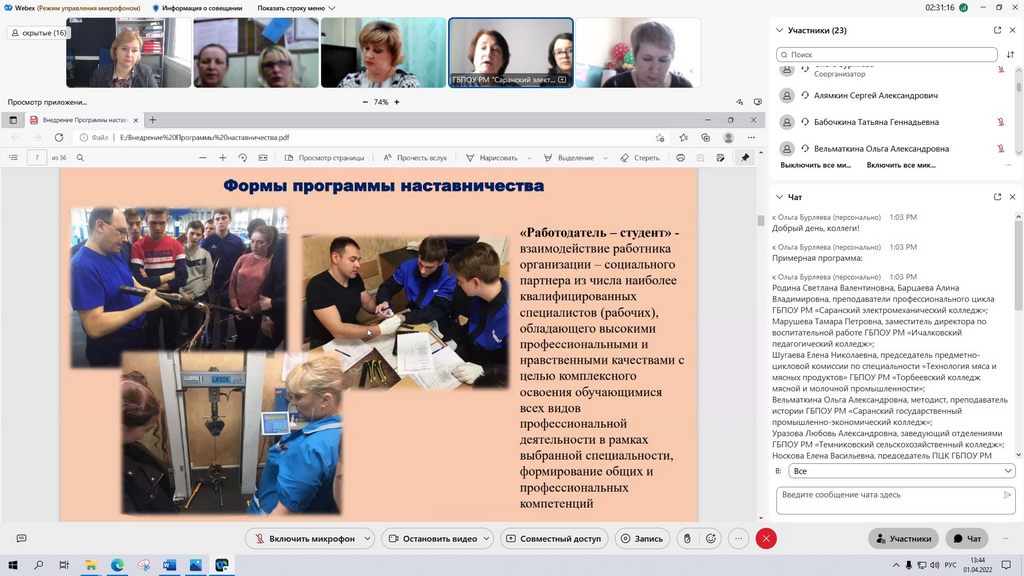Open PDF table of contents icon
The image size is (1024, 576).
(13, 157)
